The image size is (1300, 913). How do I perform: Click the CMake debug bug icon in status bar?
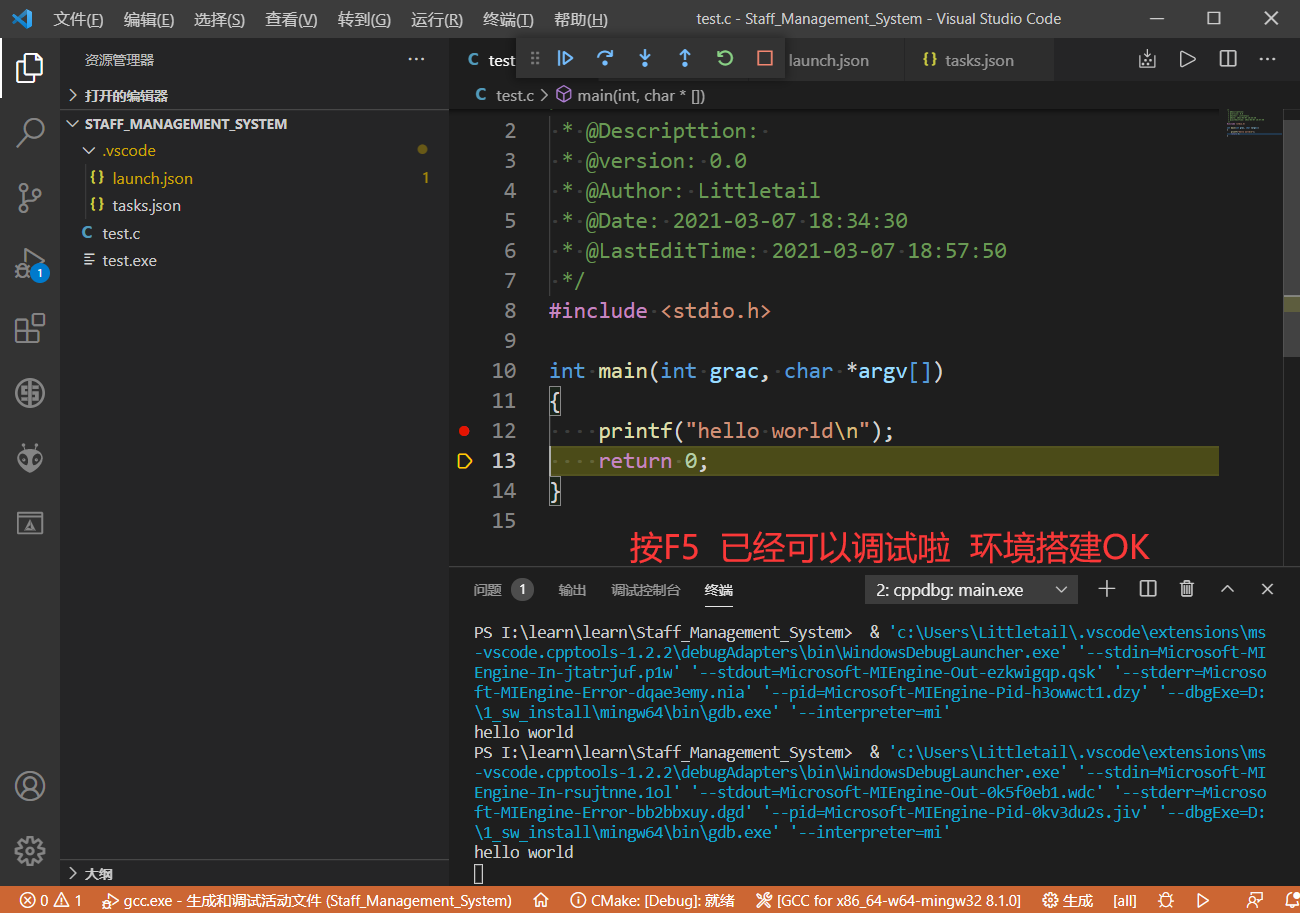(x=1166, y=900)
